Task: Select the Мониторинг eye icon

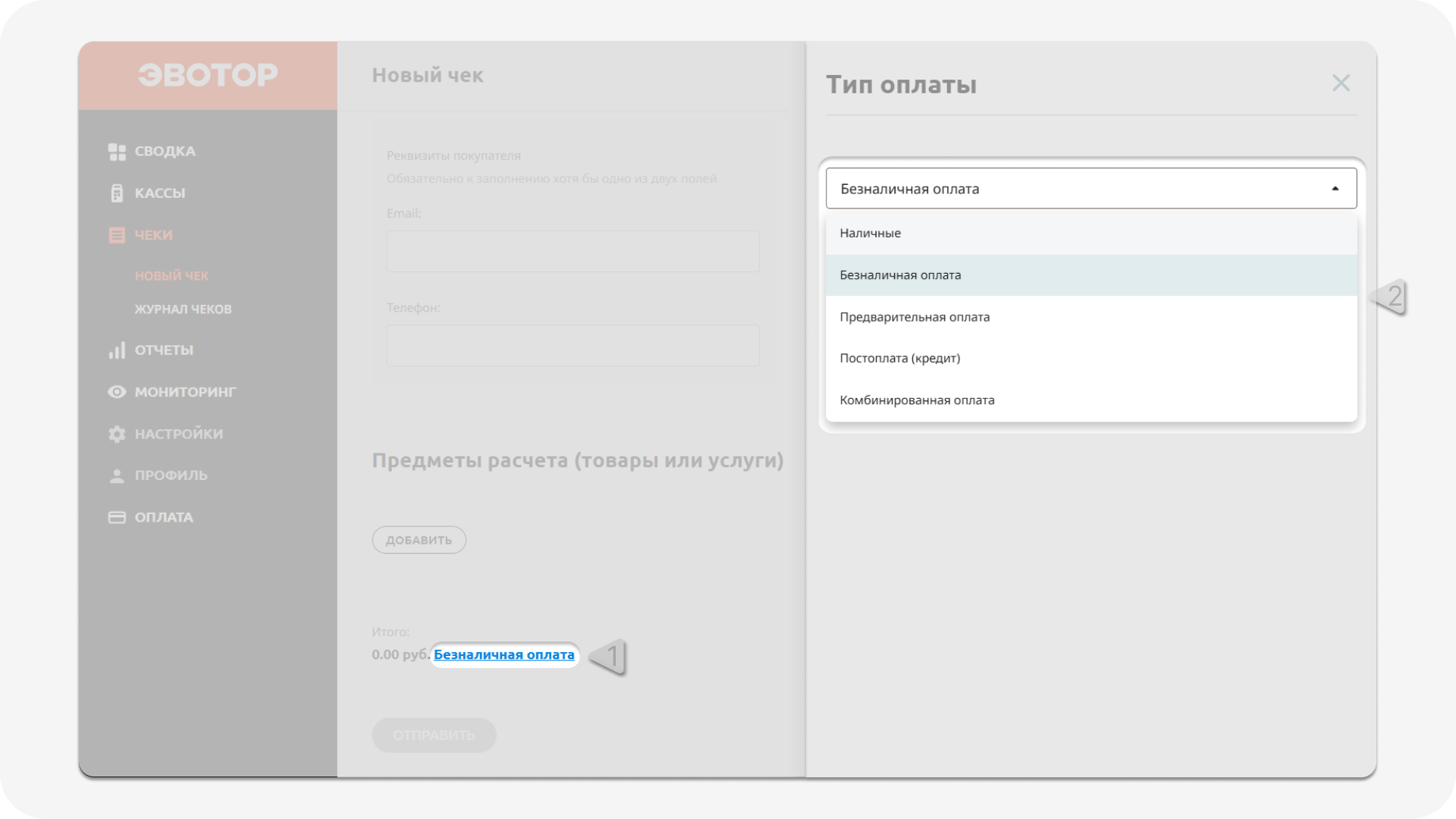Action: tap(116, 391)
